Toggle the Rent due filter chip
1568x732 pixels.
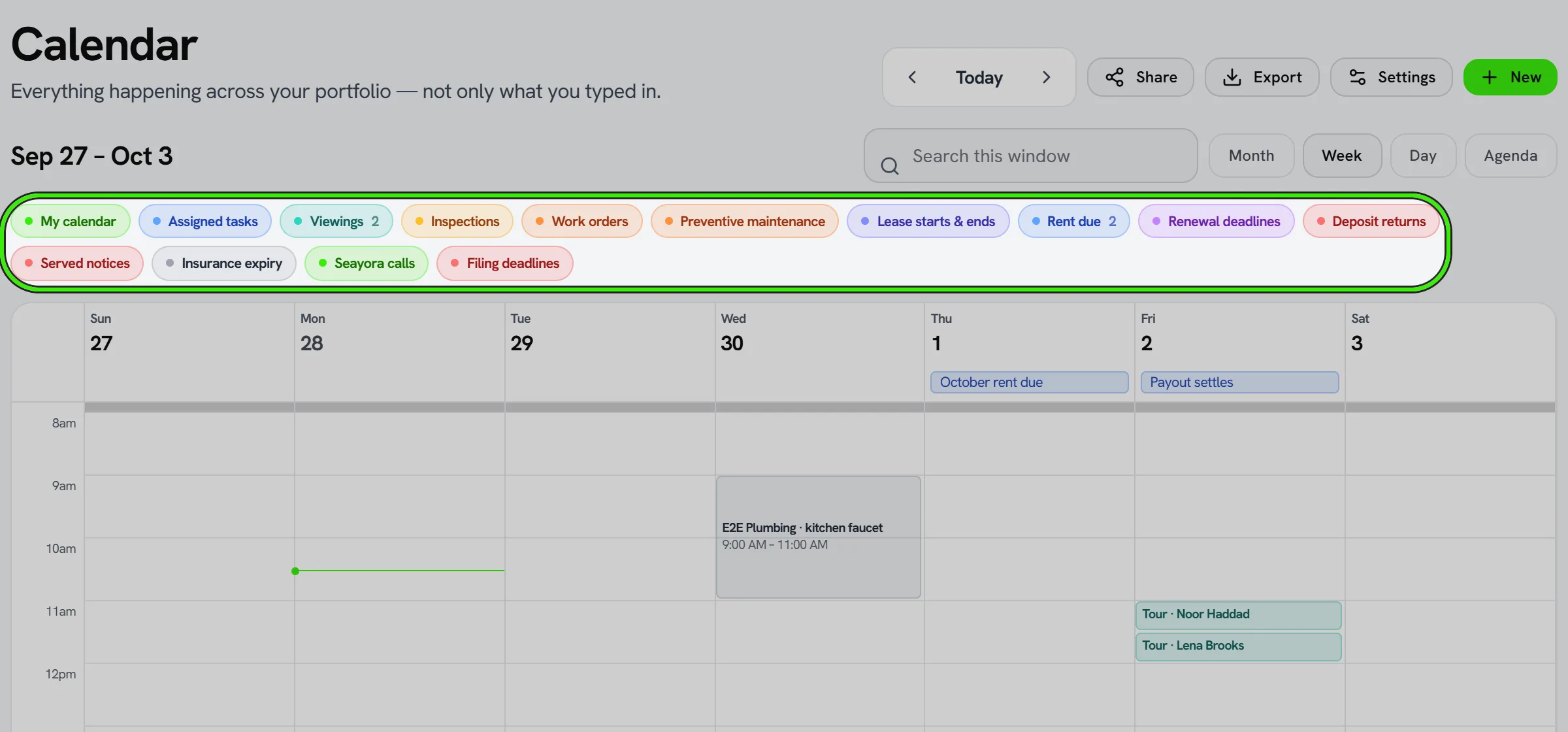(1074, 221)
